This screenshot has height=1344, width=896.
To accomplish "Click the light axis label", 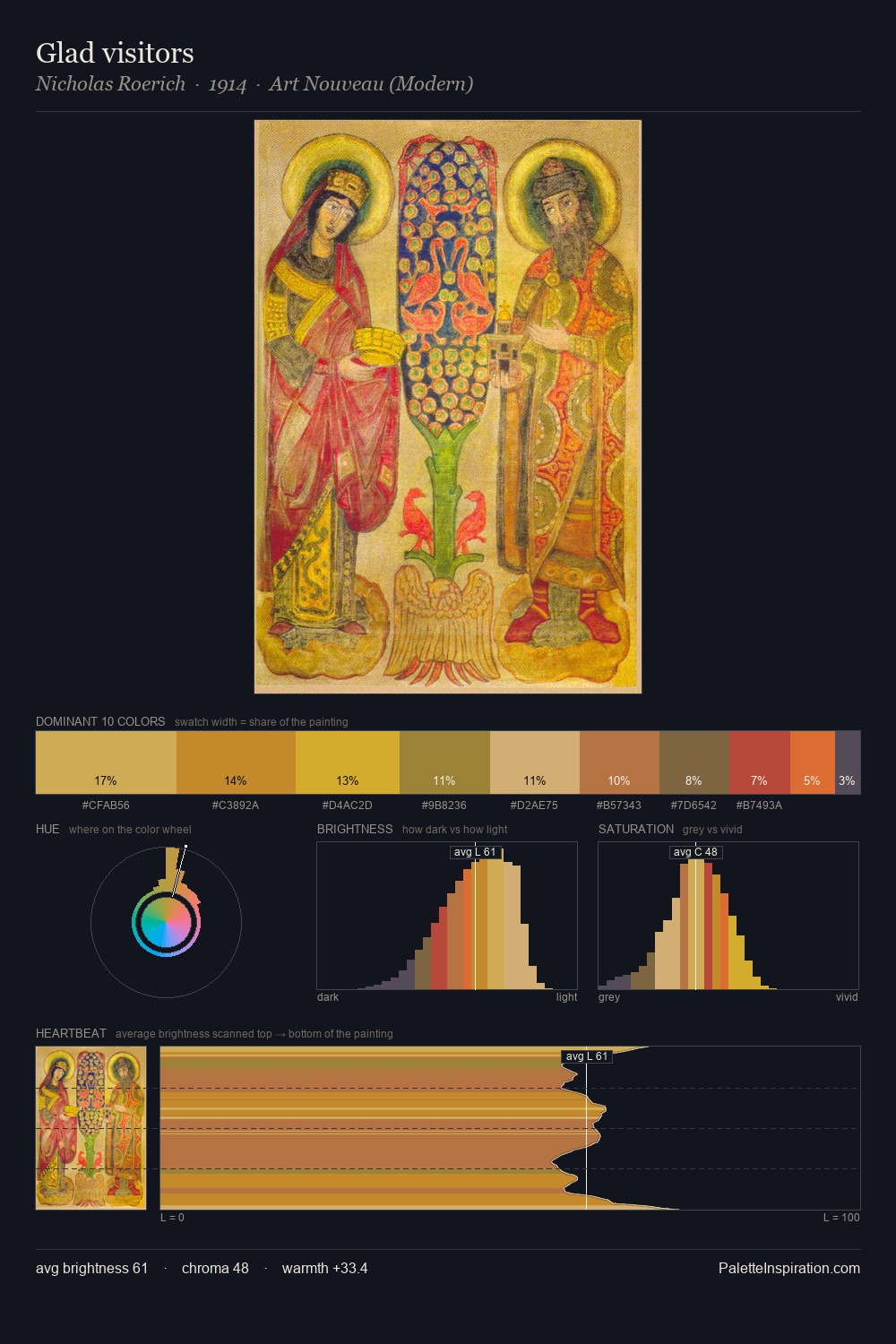I will point(567,997).
